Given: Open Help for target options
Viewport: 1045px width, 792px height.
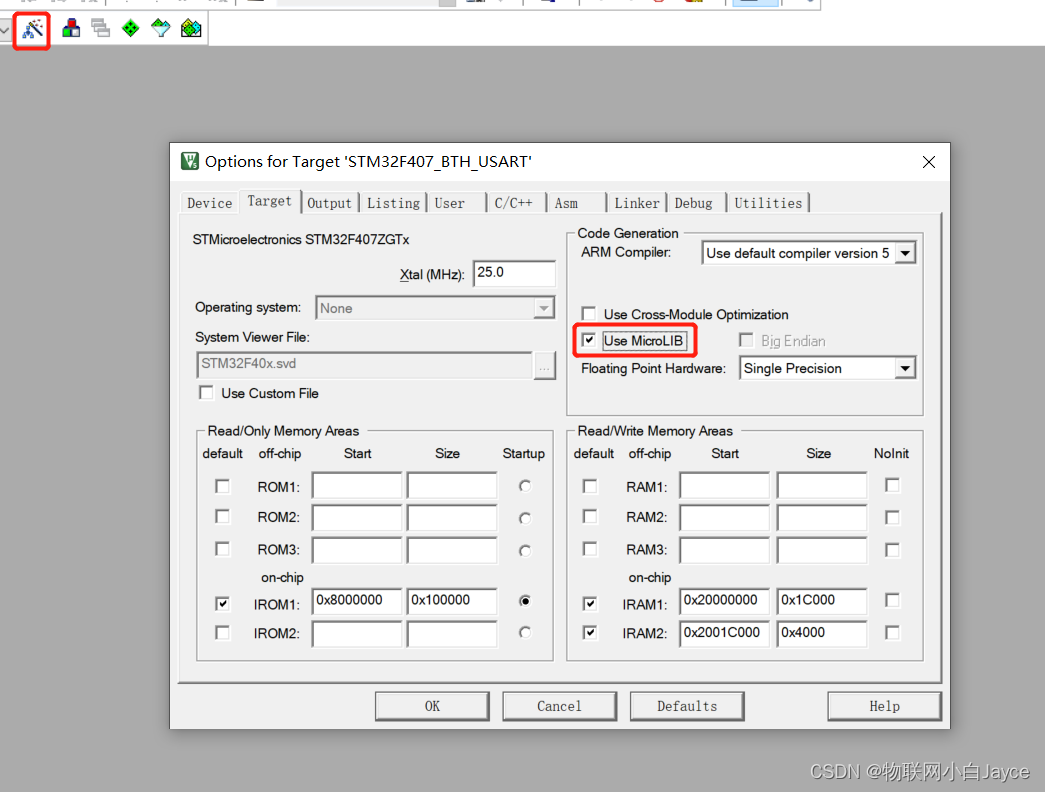Looking at the screenshot, I should click(884, 706).
